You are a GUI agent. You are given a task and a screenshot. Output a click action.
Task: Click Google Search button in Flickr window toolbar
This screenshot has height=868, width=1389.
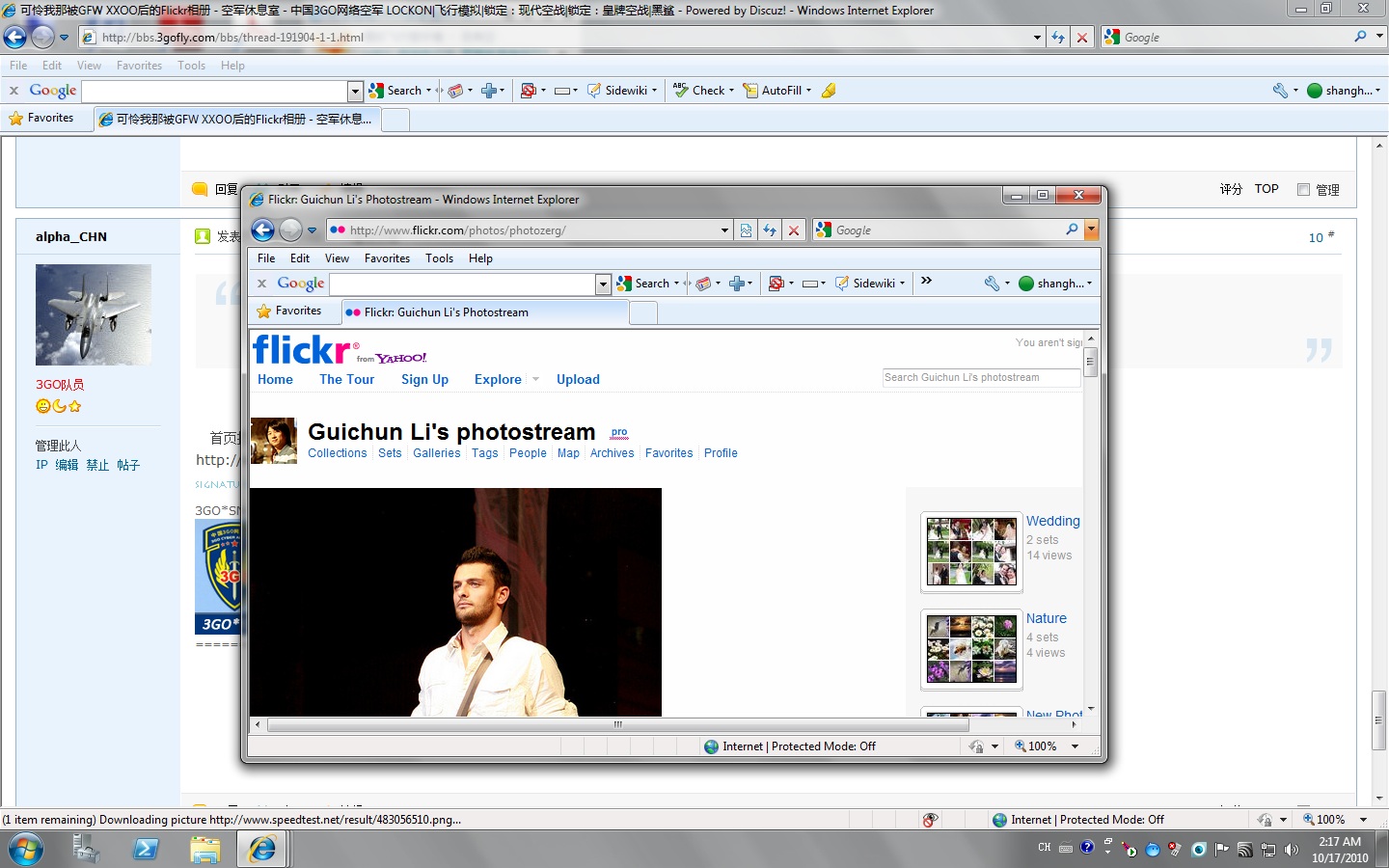click(648, 284)
